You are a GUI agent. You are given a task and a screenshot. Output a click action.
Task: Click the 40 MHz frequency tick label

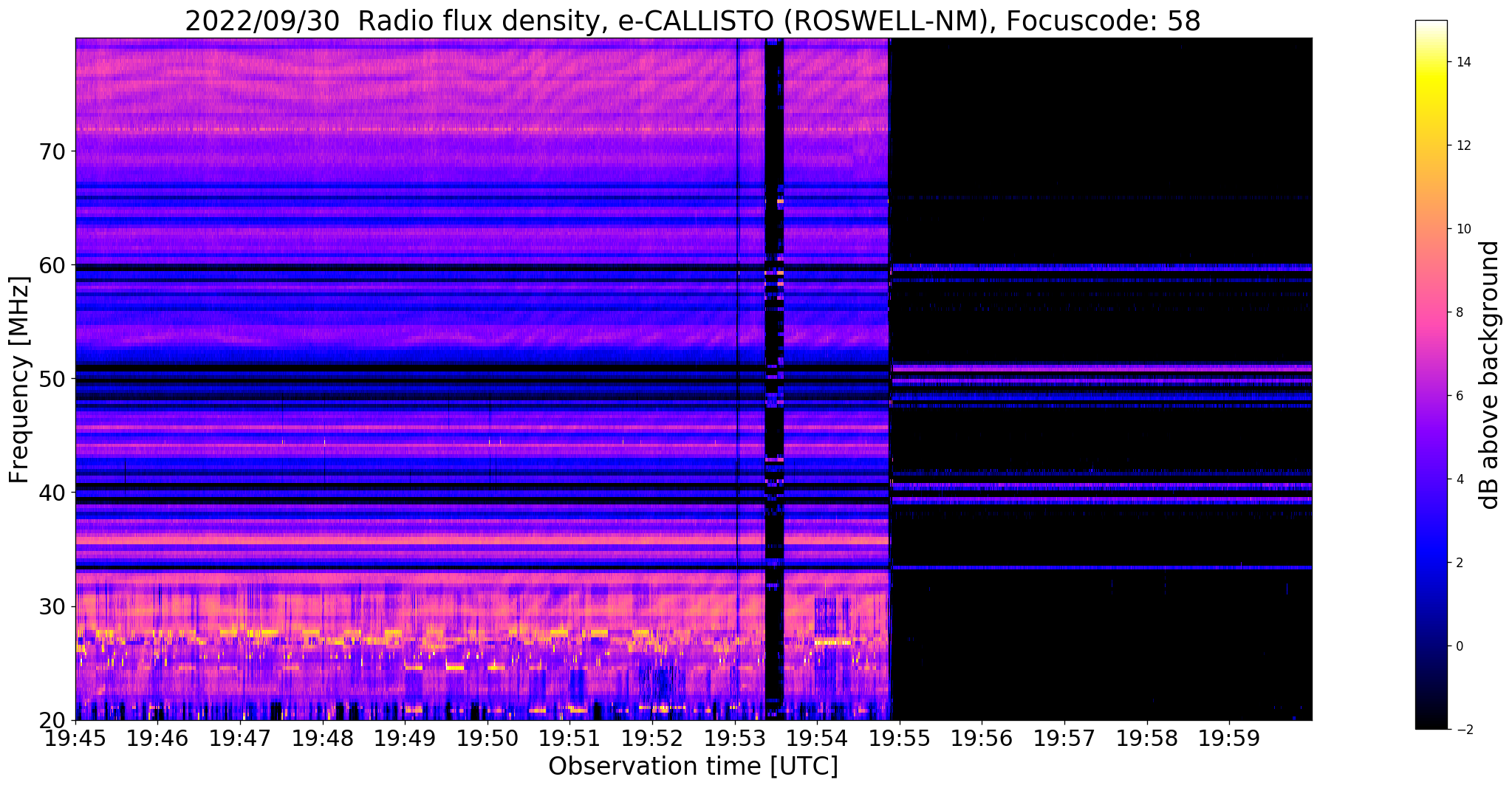click(52, 493)
